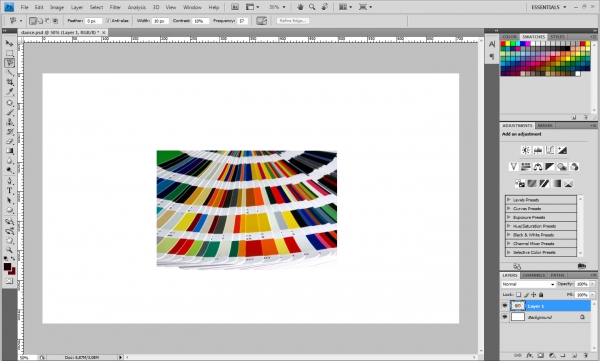Switch to the Styles tab

[557, 37]
